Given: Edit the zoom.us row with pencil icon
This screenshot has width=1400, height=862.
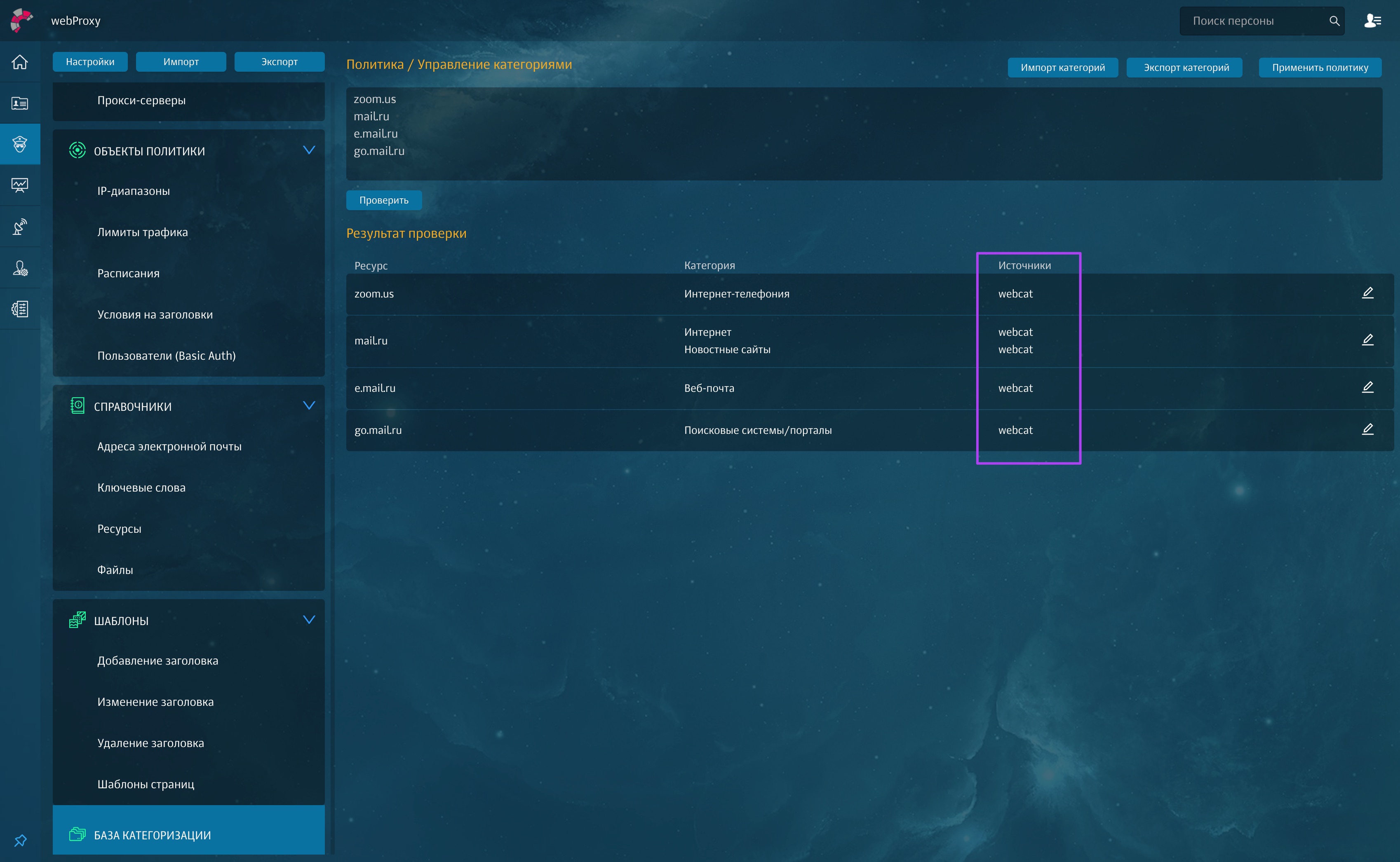Looking at the screenshot, I should (x=1367, y=293).
